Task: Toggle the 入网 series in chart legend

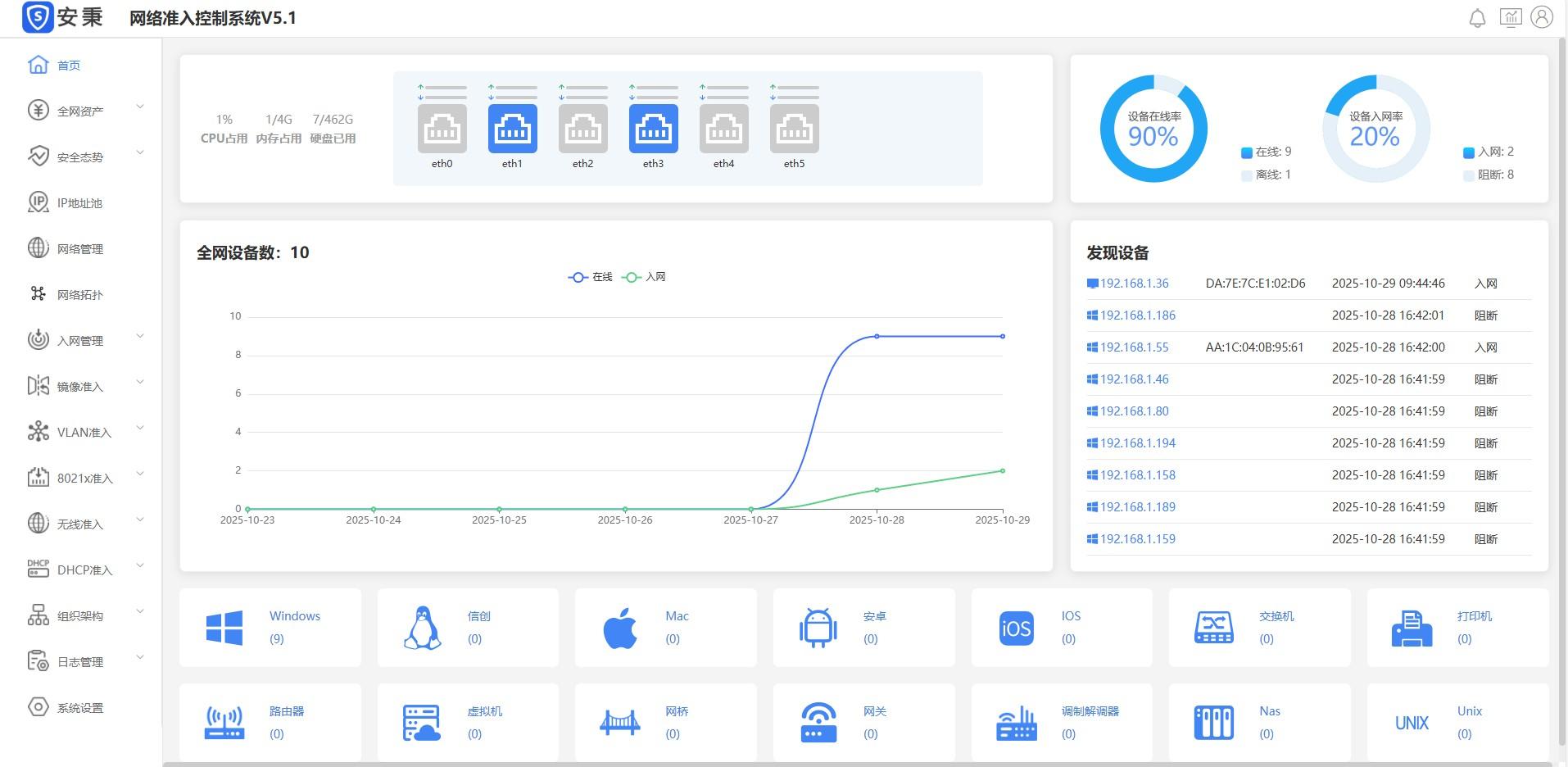Action: click(644, 277)
